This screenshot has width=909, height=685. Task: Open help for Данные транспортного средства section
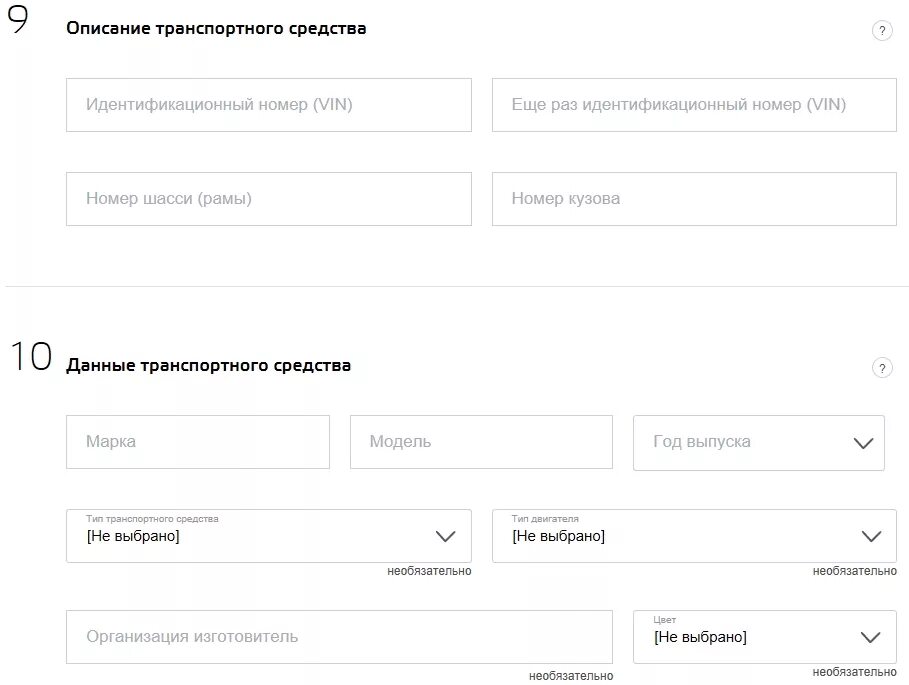(881, 368)
